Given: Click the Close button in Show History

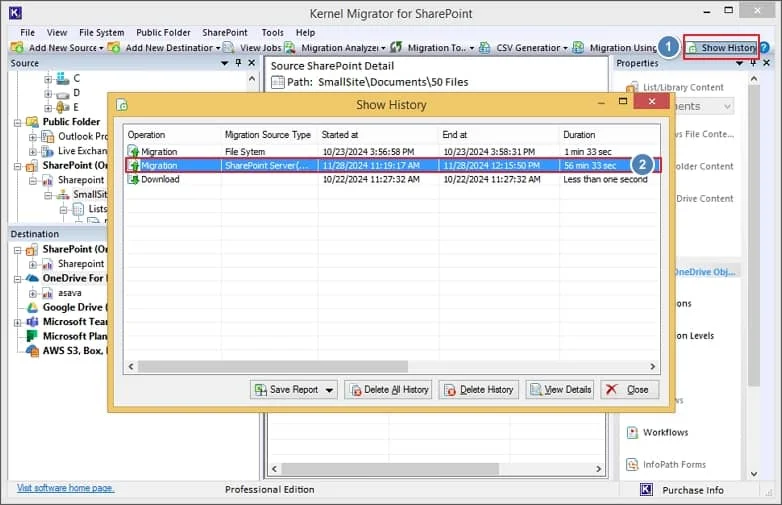Looking at the screenshot, I should tap(629, 390).
